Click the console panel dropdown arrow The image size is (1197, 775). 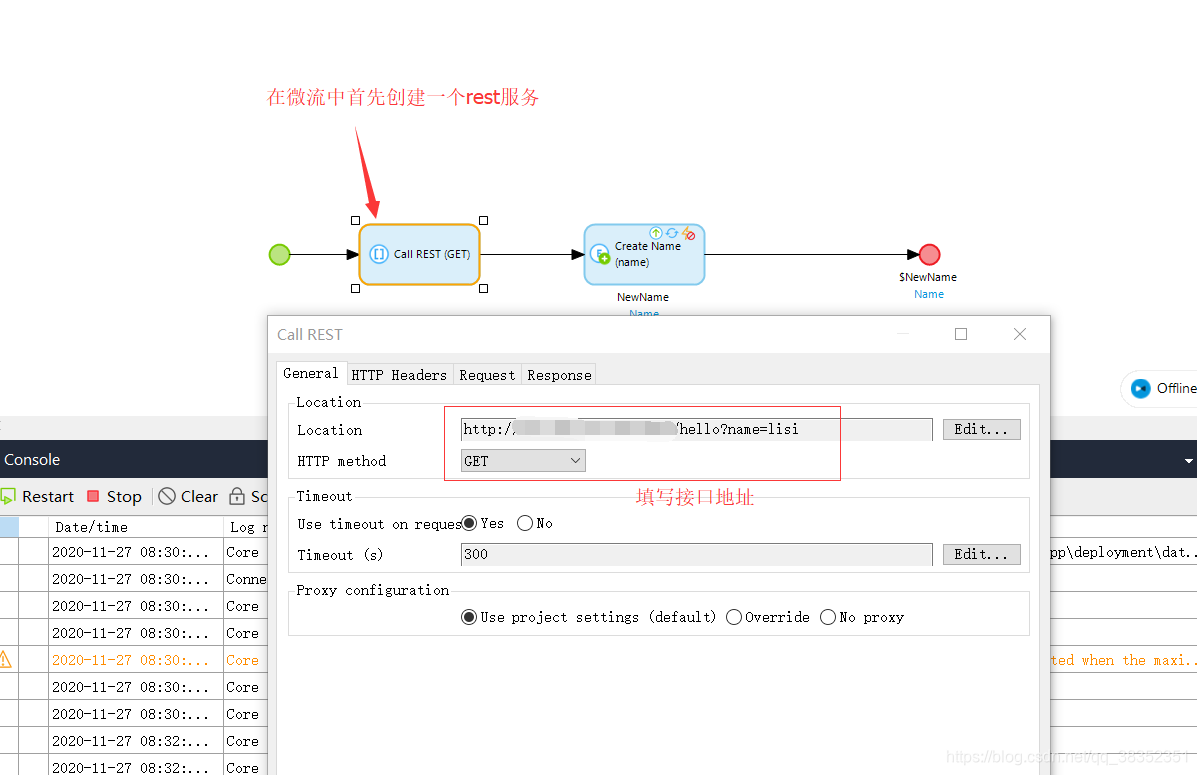tap(1189, 460)
